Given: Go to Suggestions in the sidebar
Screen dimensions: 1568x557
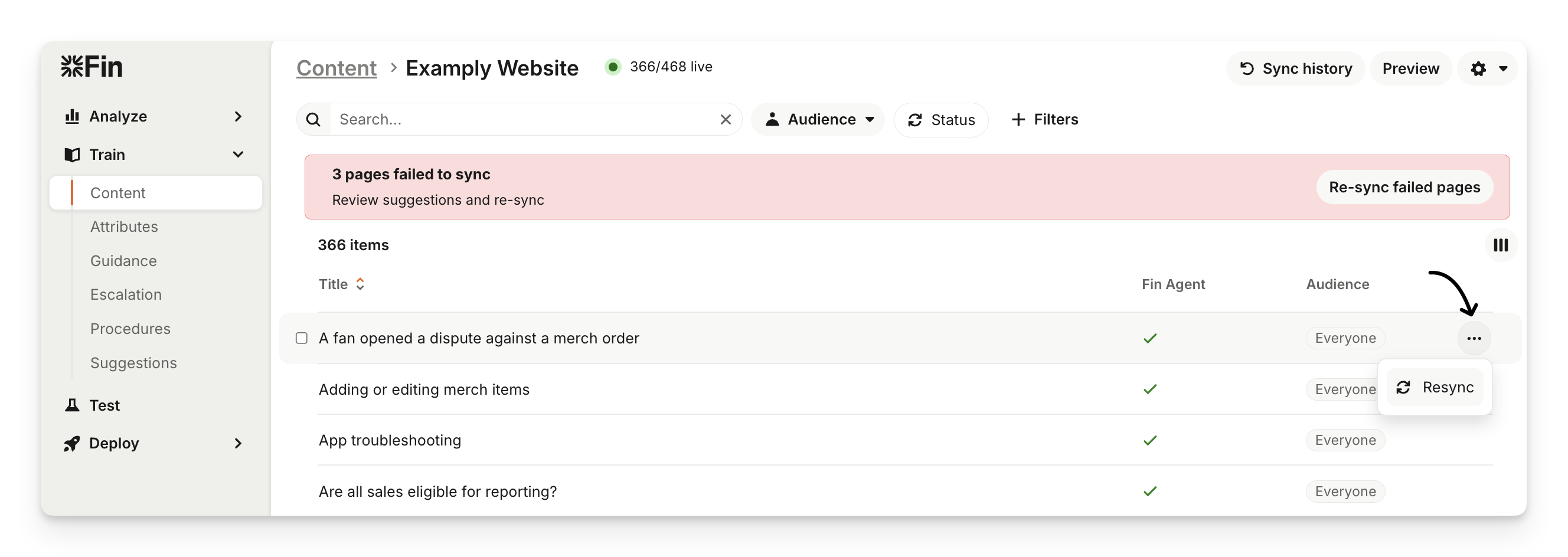Looking at the screenshot, I should [x=133, y=363].
